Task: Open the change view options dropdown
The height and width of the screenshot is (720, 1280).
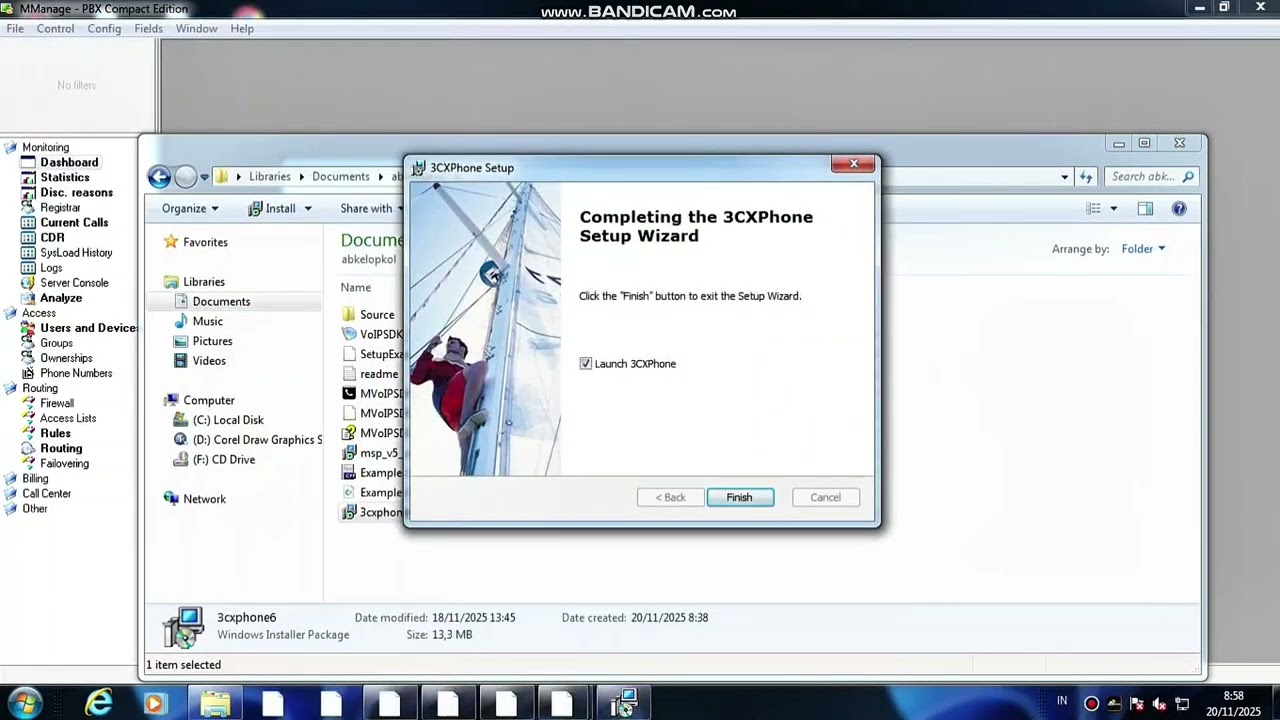Action: (x=1115, y=208)
